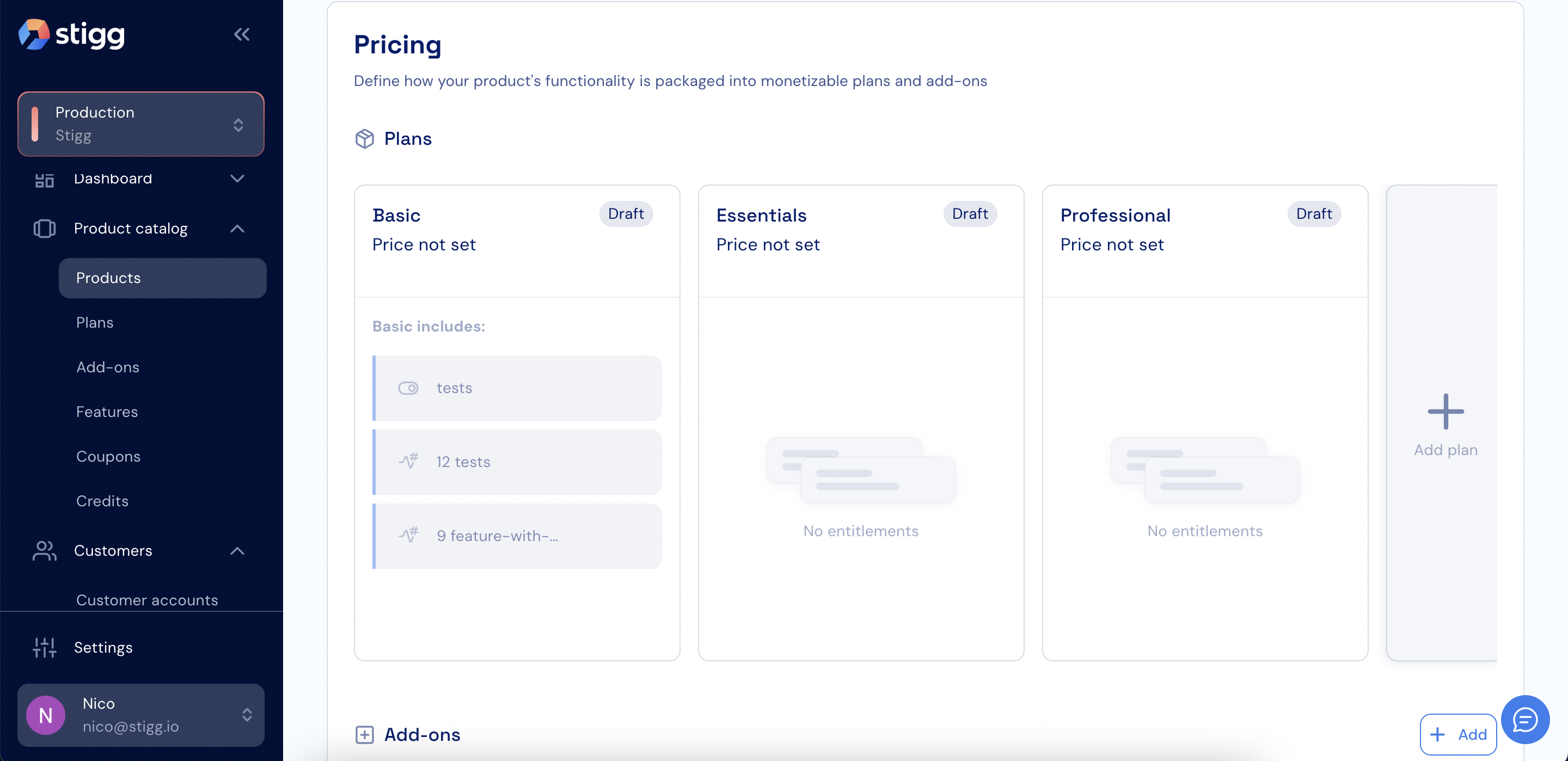Click the plus icon to add plan
The width and height of the screenshot is (1568, 761).
pos(1445,412)
